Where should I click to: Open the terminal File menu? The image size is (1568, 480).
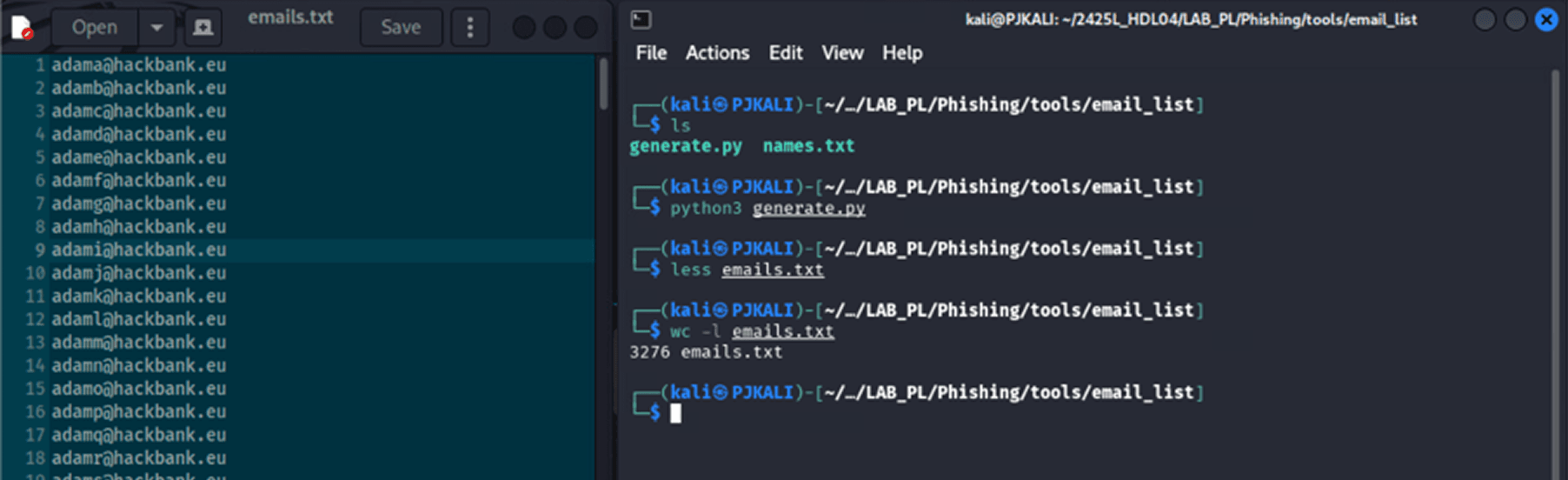pos(651,53)
